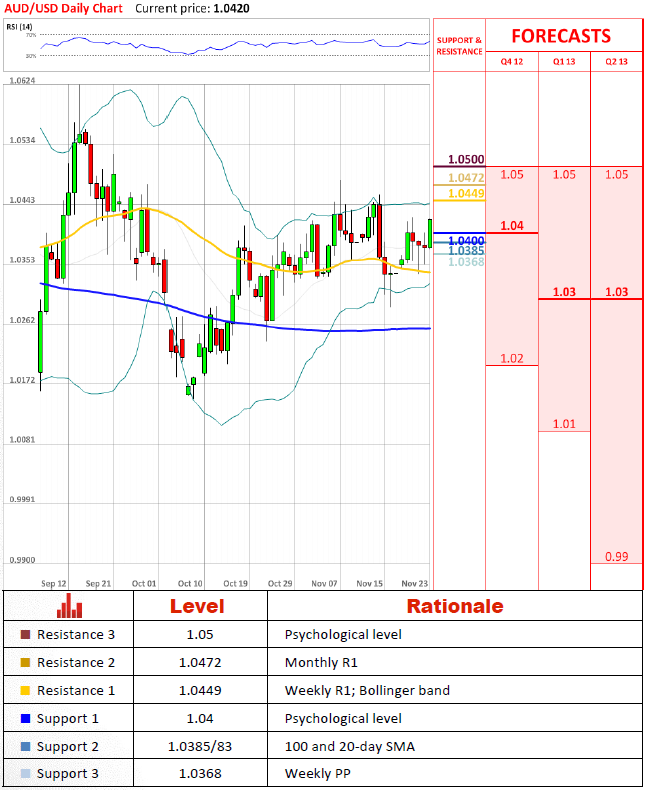This screenshot has height=790, width=648.
Task: Select the 'Support 1' row label
Action: 68,719
